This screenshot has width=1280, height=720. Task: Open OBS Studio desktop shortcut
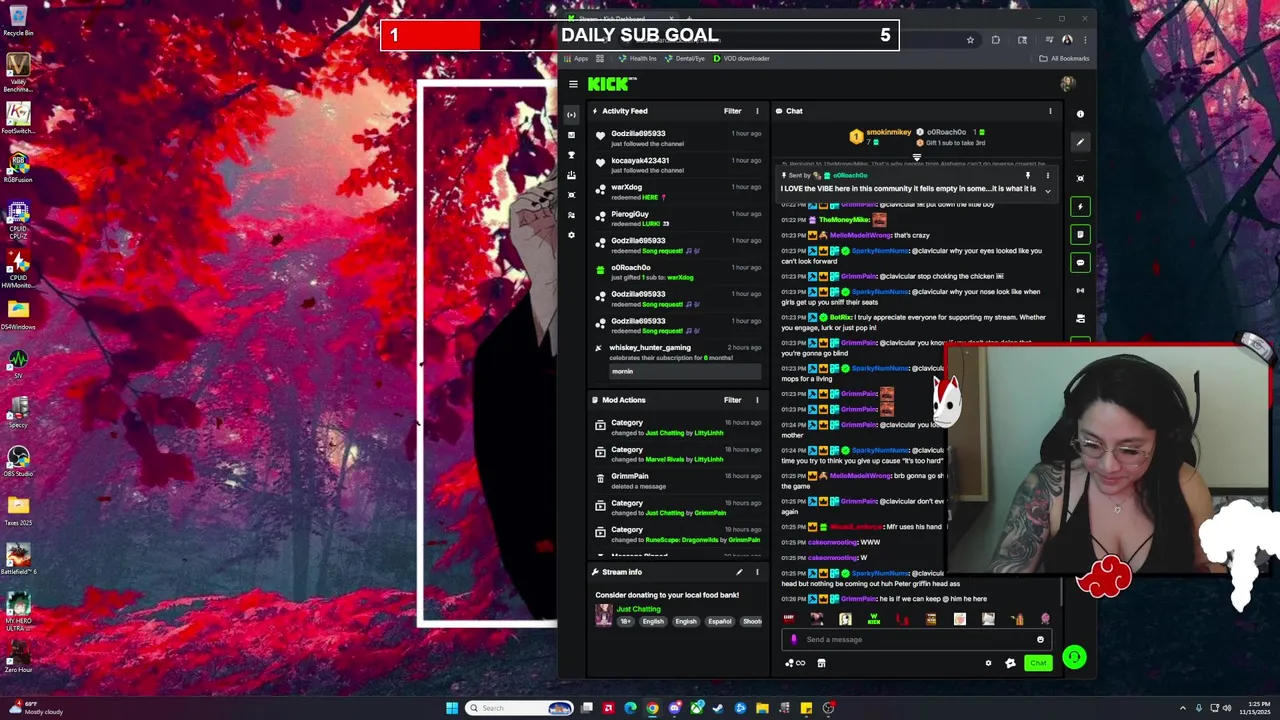click(x=18, y=461)
